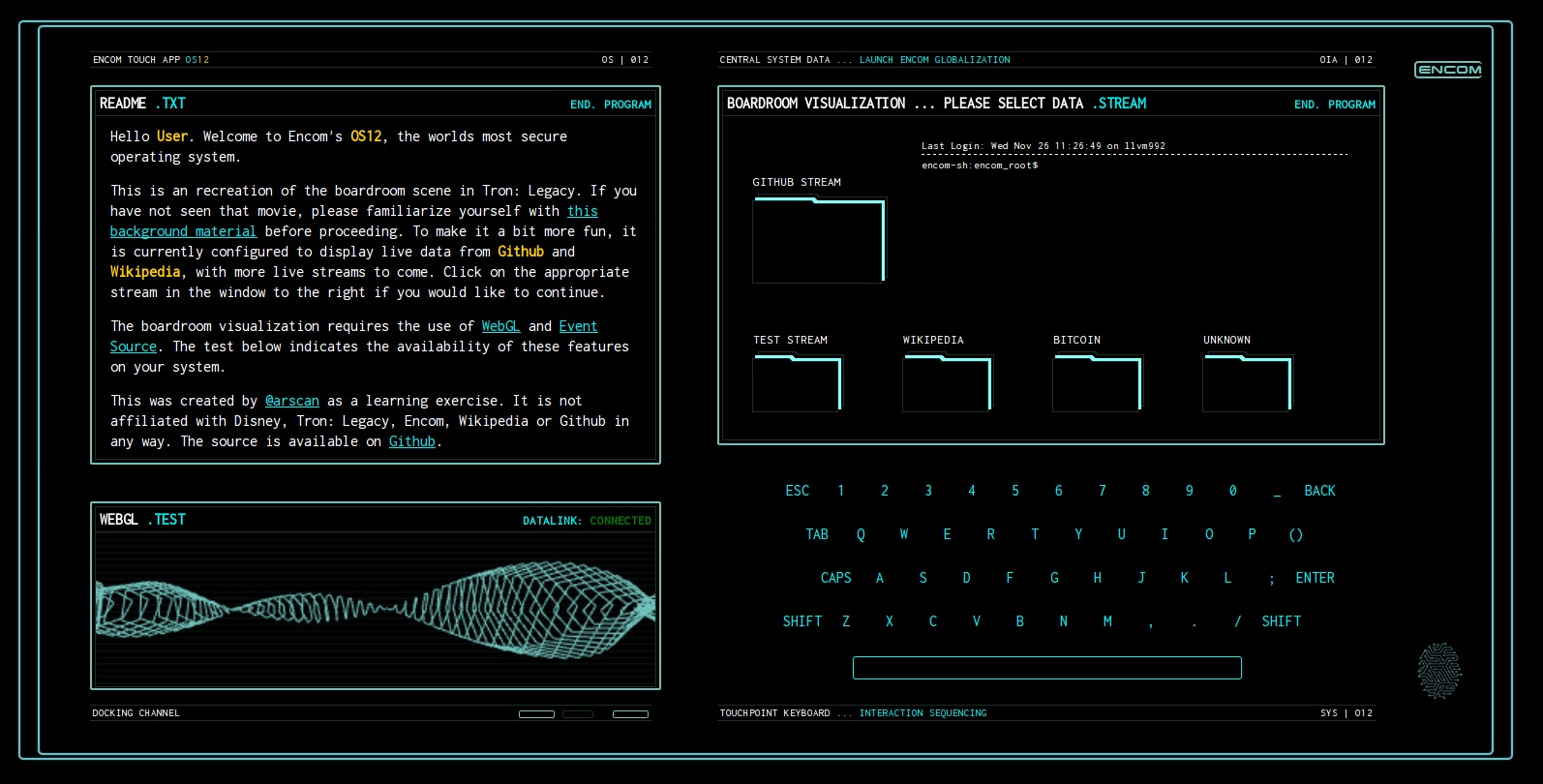Viewport: 1543px width, 784px height.
Task: Click the encom_root$ terminal prompt
Action: (x=980, y=166)
